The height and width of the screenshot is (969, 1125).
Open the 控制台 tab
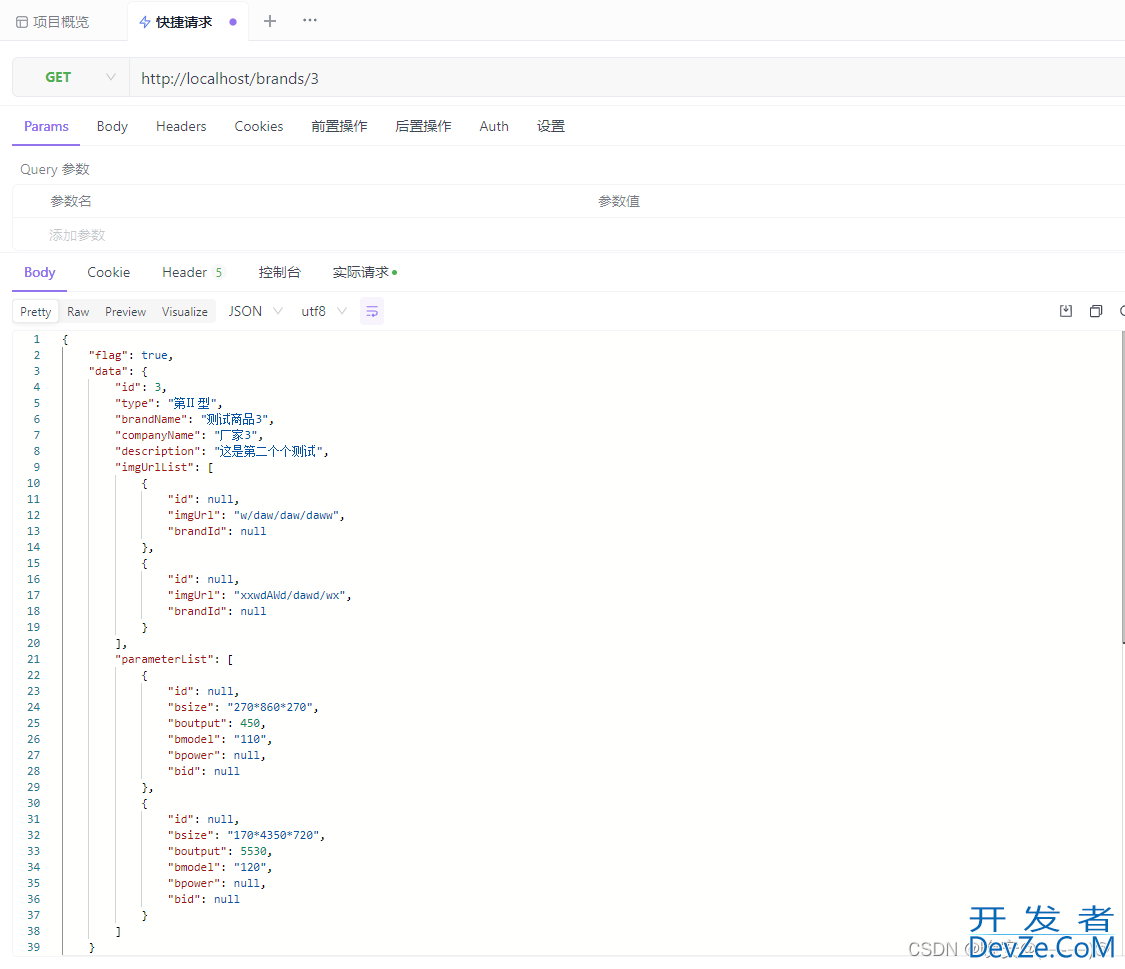(x=279, y=273)
